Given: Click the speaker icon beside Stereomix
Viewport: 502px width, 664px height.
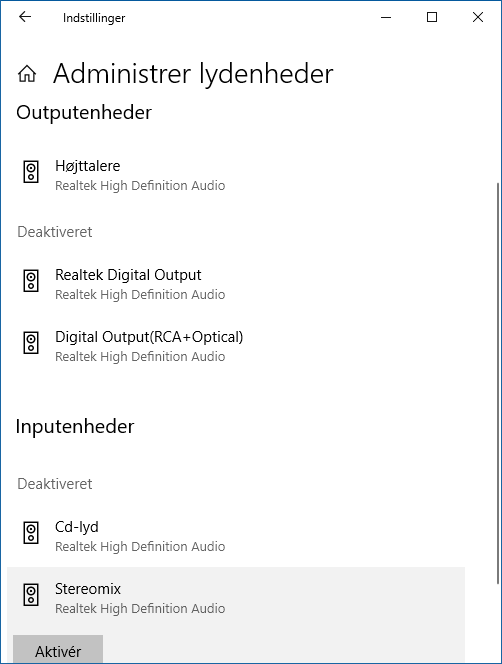Looking at the screenshot, I should 31,595.
